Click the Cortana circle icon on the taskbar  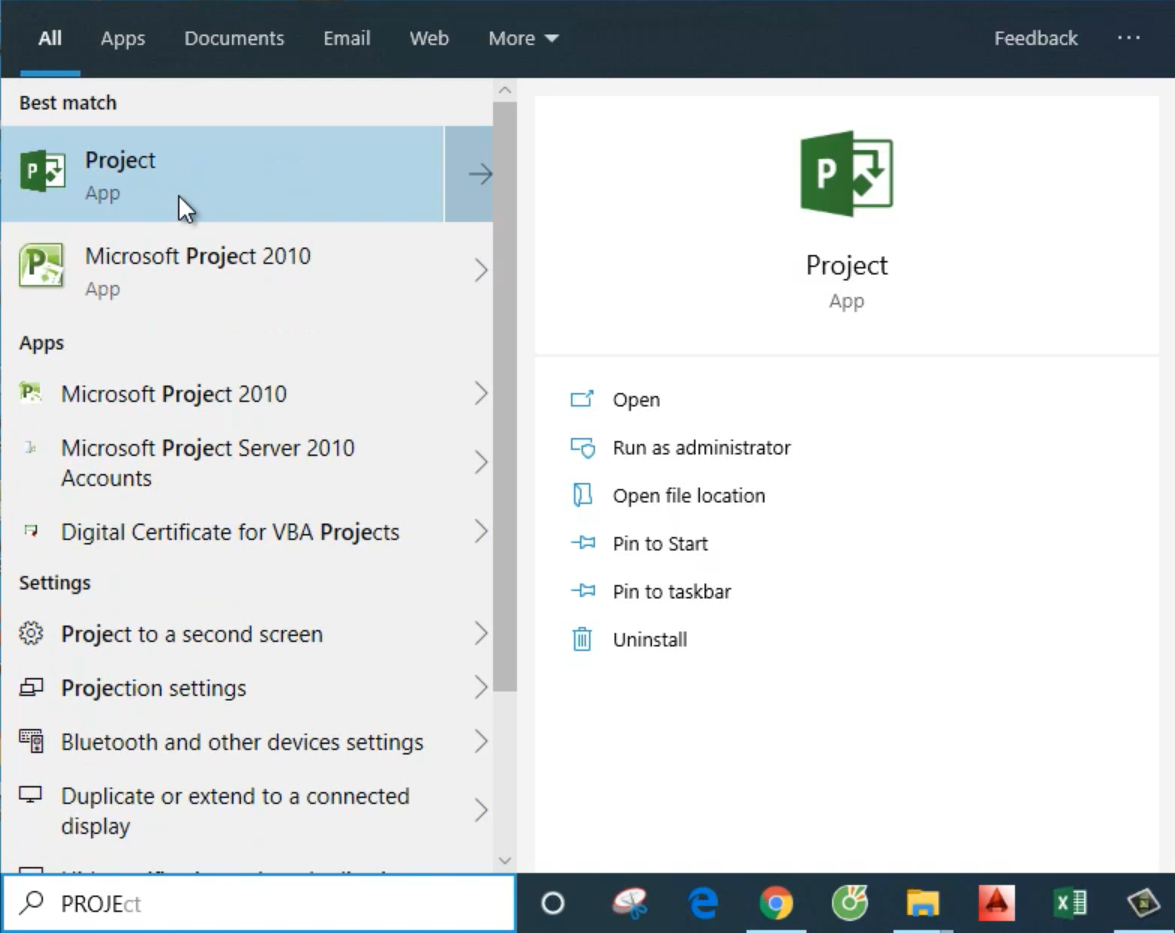click(x=553, y=903)
